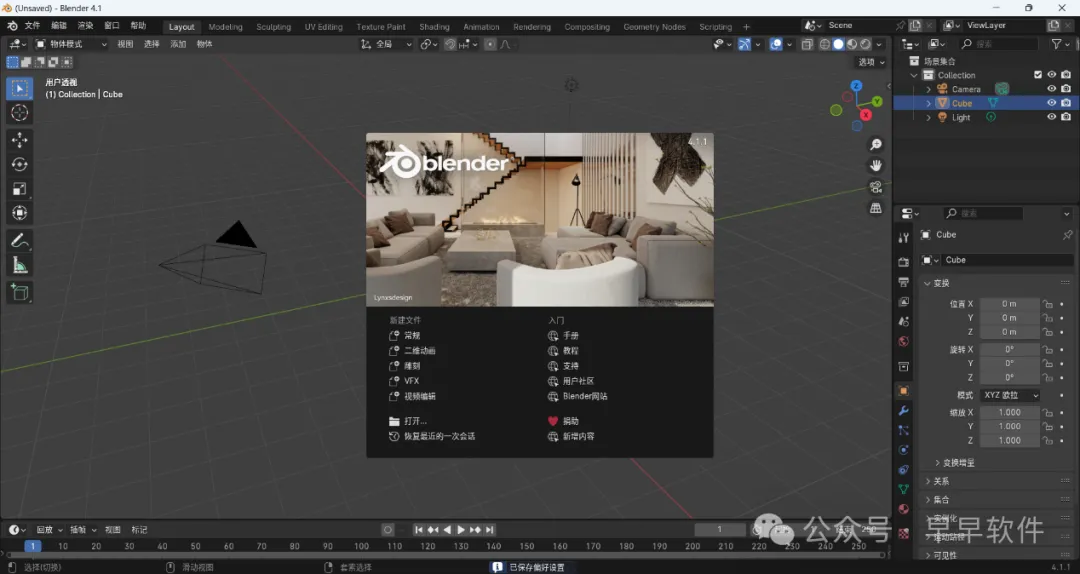This screenshot has height=574, width=1080.
Task: Open the Tool properties tab
Action: tap(904, 238)
